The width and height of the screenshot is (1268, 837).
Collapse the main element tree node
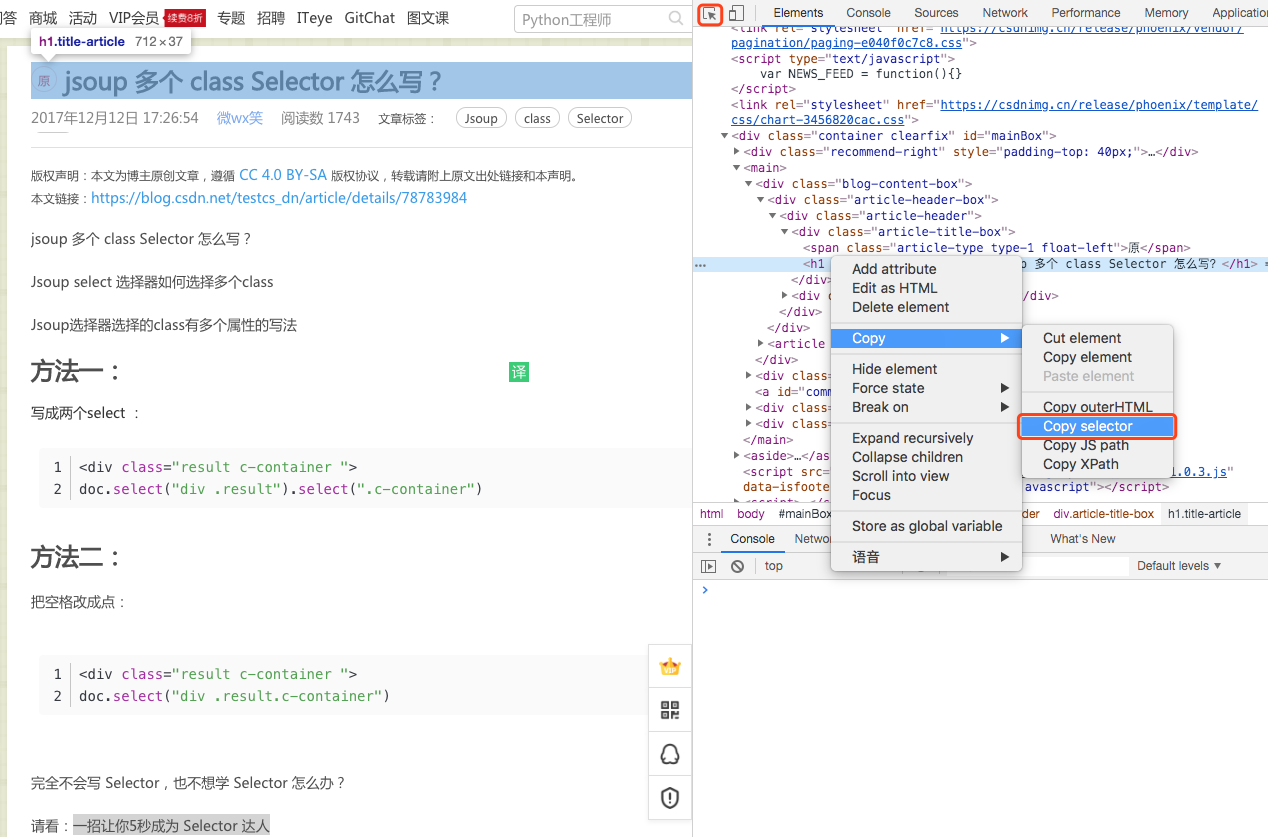point(738,168)
